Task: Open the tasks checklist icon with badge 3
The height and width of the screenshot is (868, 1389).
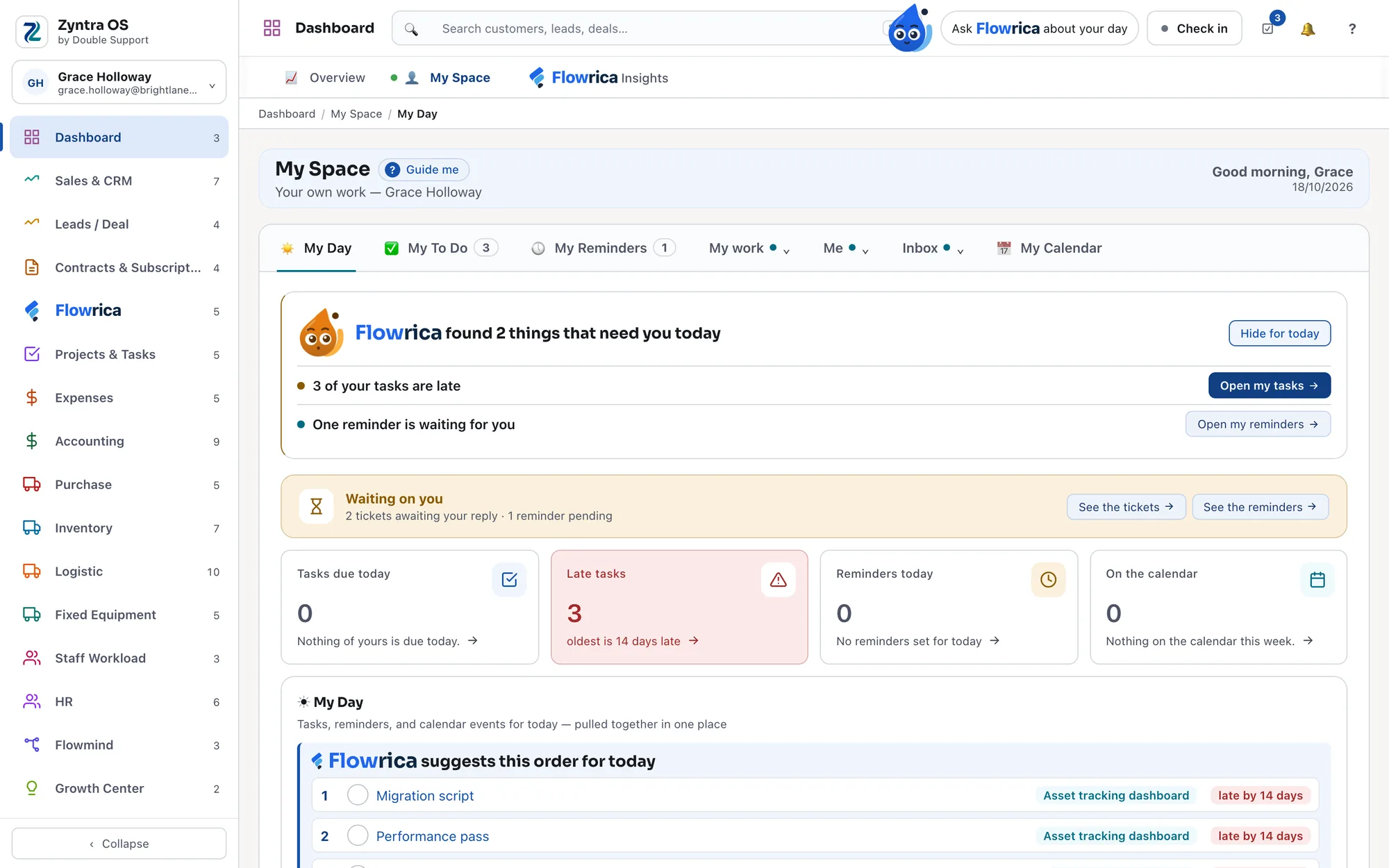Action: [1268, 28]
